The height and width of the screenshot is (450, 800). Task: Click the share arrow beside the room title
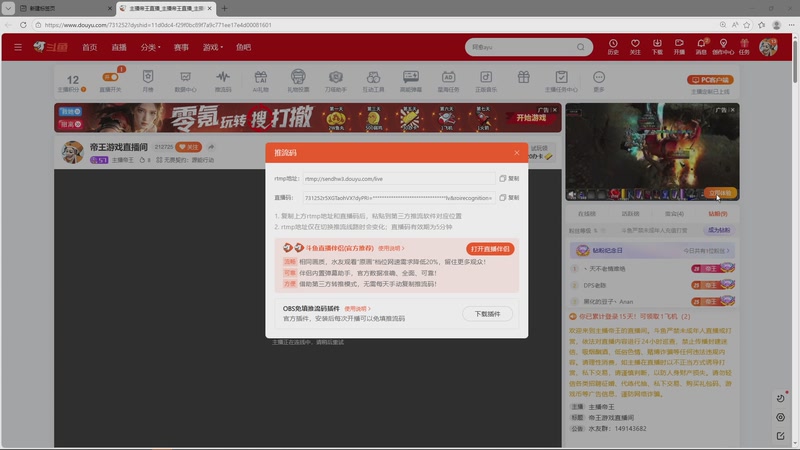[211, 147]
